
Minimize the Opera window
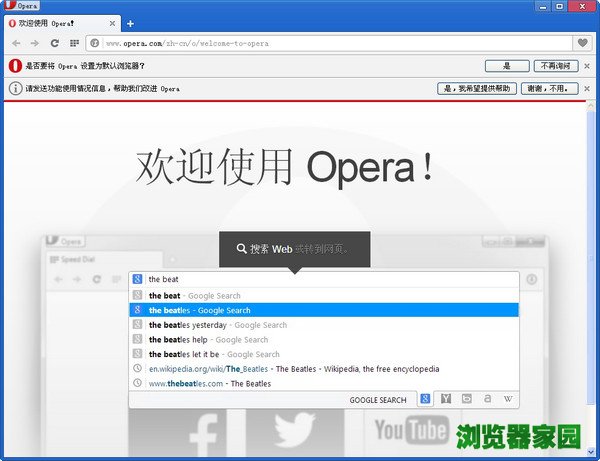point(543,7)
